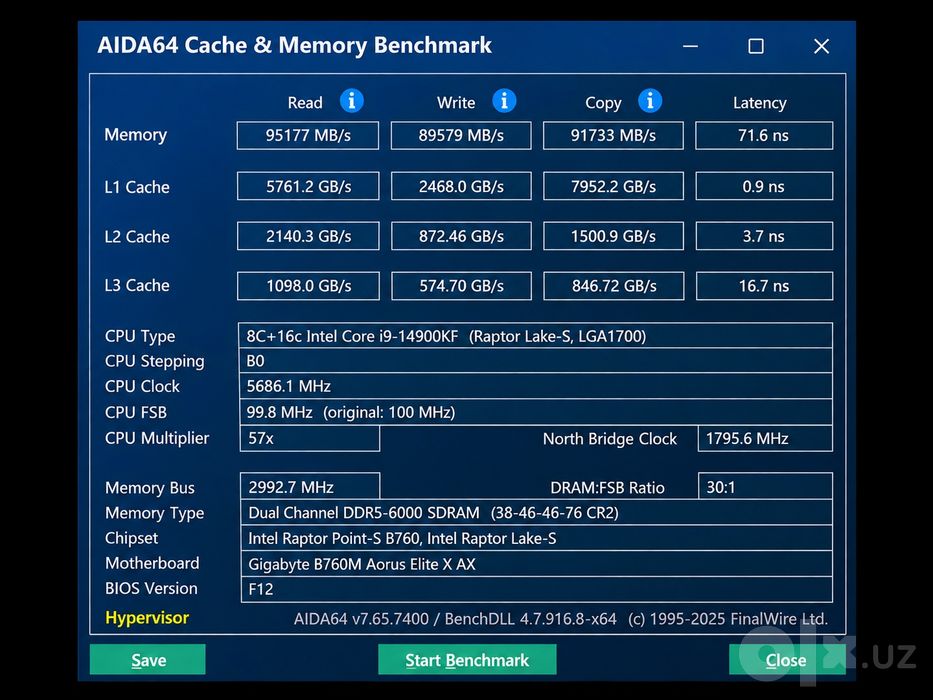Select L3 Cache write 574.70 GB/s
Screen dimensions: 933x700
(461, 286)
